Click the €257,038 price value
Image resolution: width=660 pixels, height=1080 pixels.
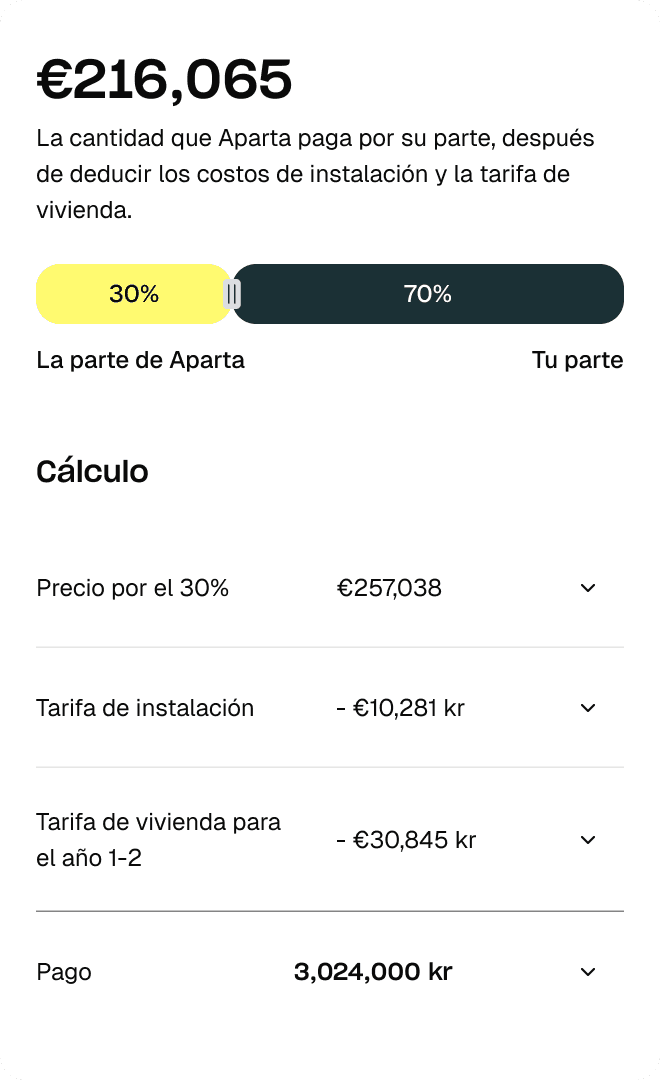coord(389,588)
